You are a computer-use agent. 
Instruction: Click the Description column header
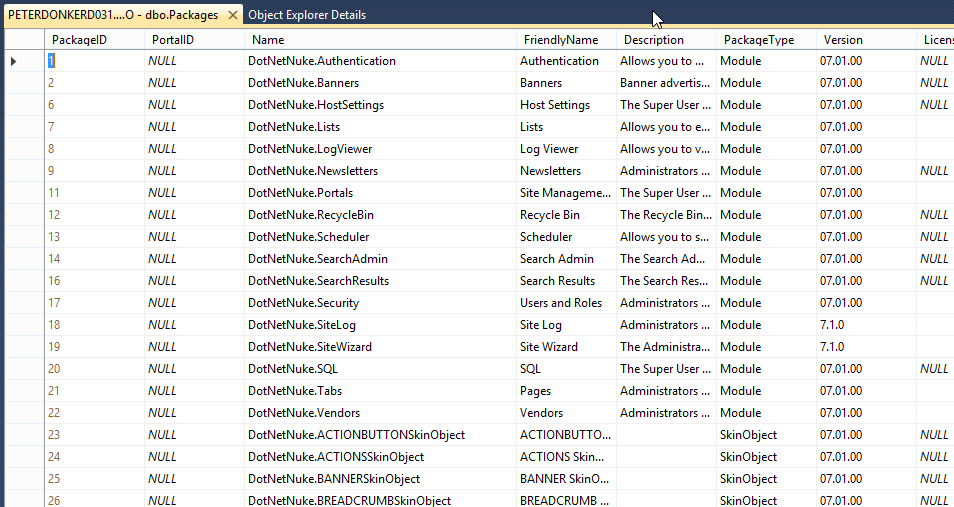(x=666, y=40)
